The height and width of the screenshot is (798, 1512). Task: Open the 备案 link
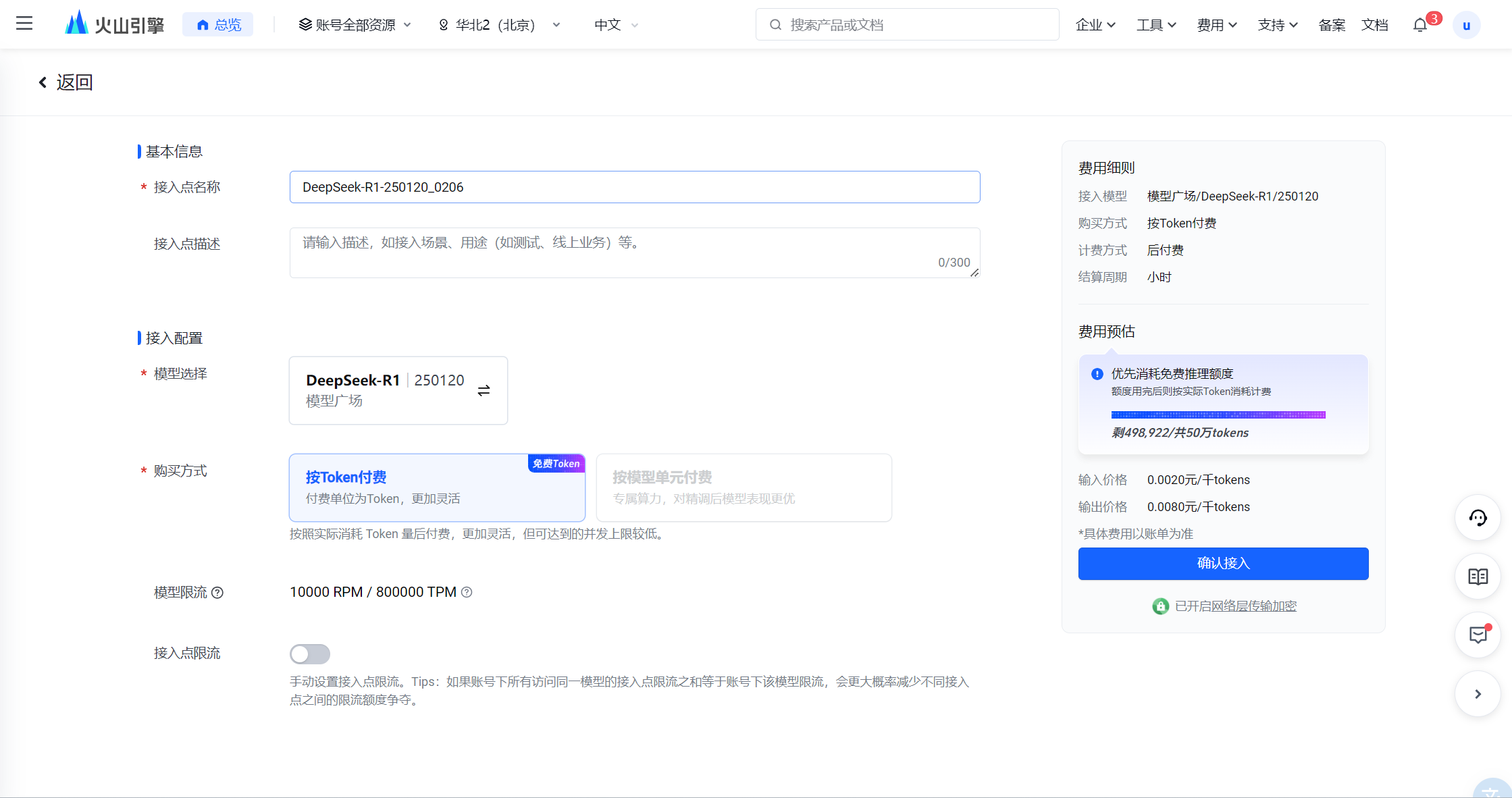1332,25
